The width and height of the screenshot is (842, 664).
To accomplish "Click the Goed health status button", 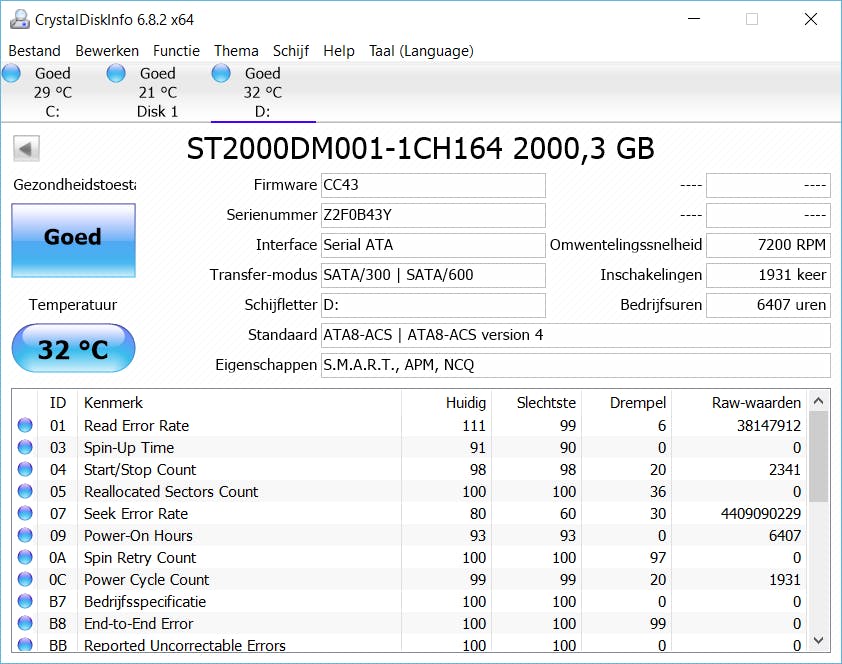I will point(72,241).
